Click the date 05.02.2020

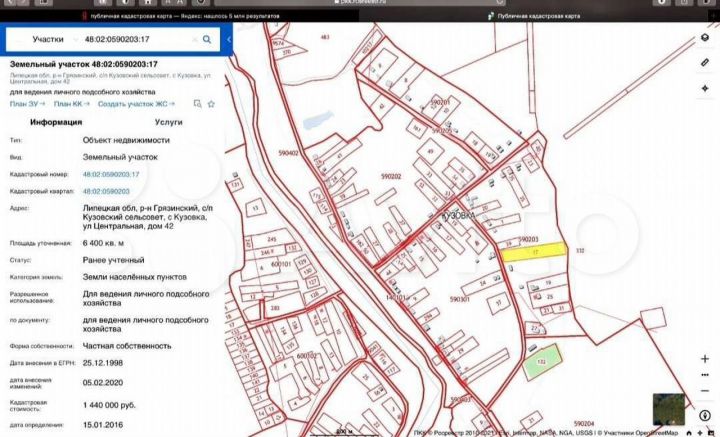point(103,383)
